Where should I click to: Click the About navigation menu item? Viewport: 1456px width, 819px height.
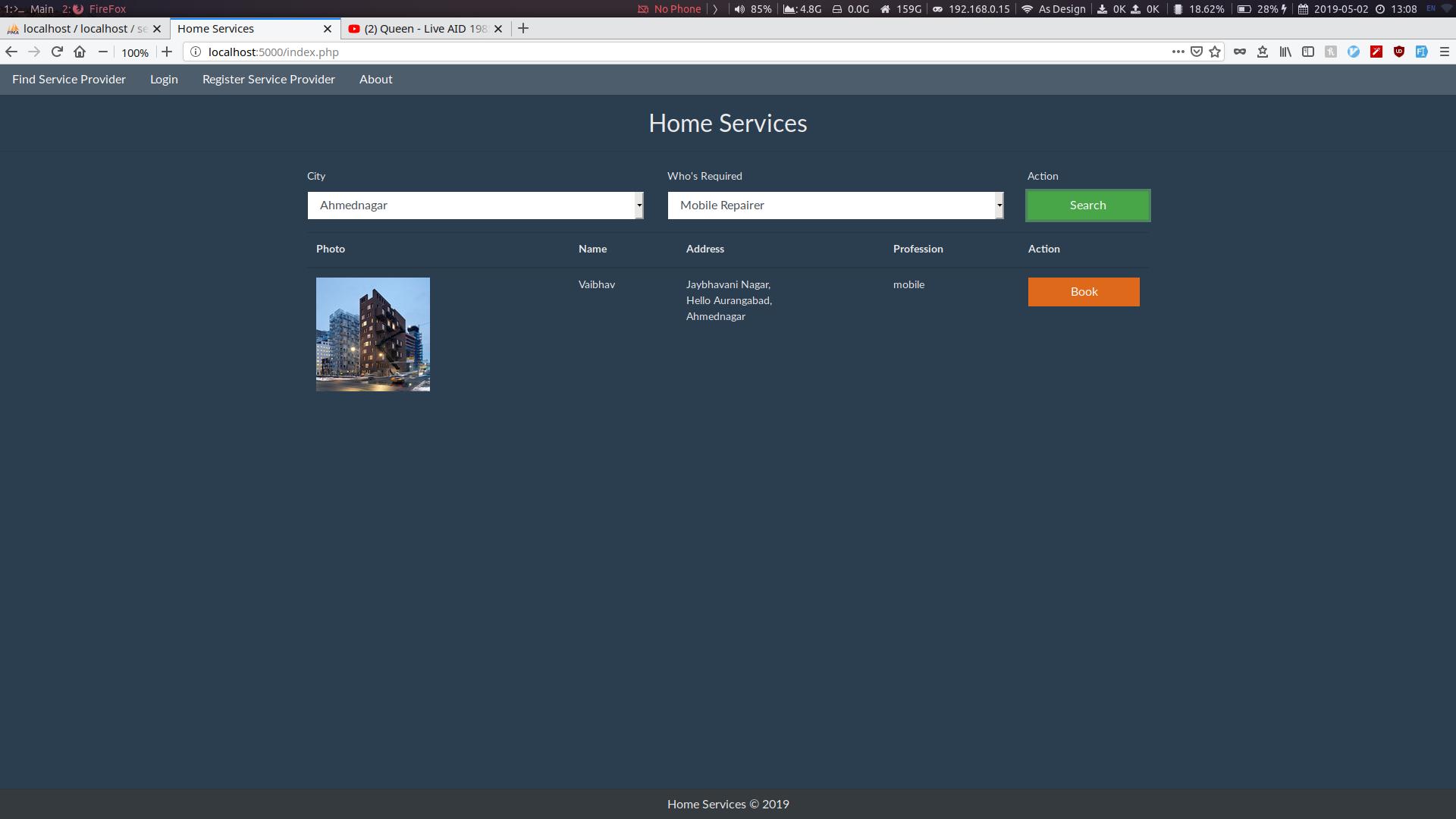376,79
